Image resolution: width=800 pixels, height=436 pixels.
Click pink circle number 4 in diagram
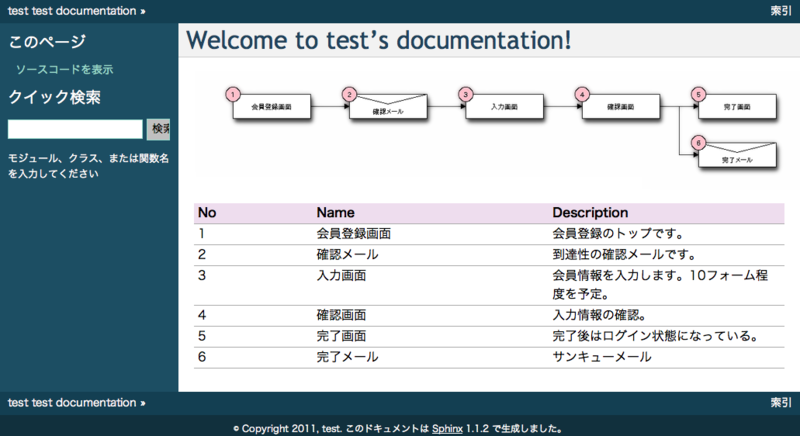point(582,94)
